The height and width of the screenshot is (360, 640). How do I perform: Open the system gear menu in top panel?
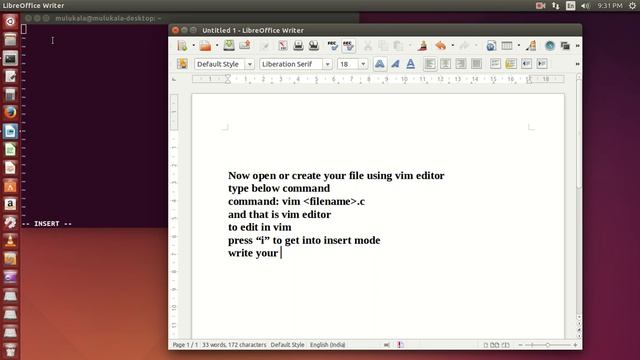(632, 6)
